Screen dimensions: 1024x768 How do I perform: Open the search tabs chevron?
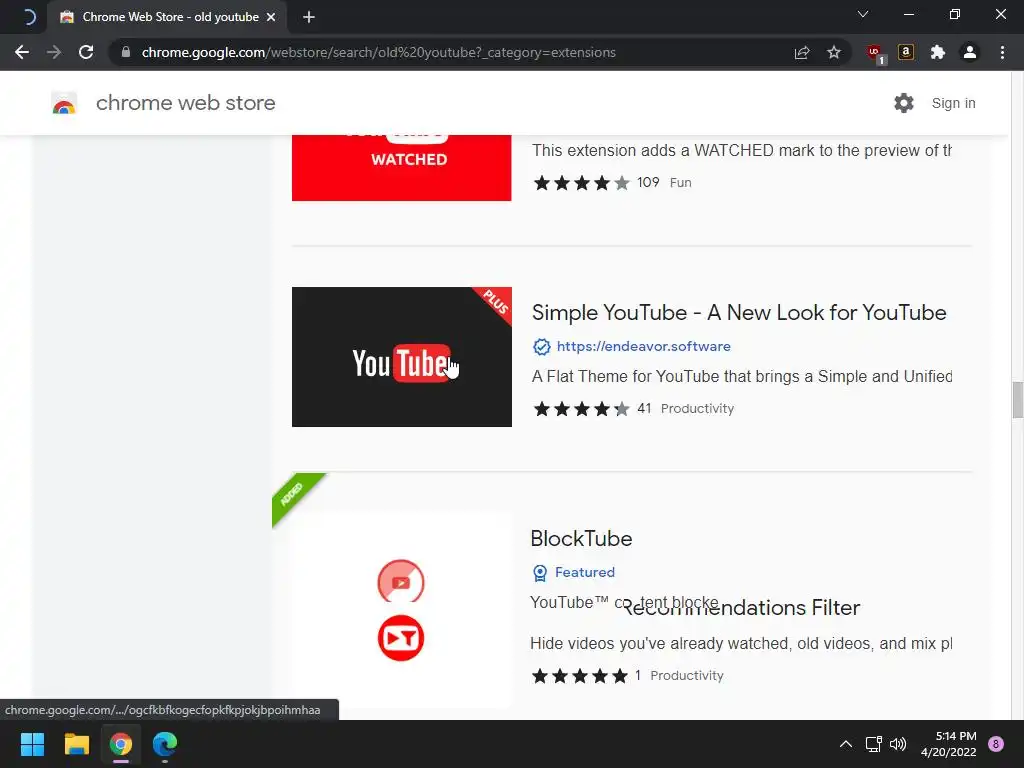coord(863,14)
